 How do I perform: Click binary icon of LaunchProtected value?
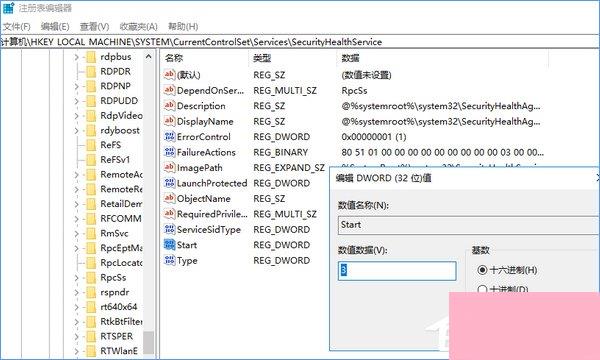169,183
